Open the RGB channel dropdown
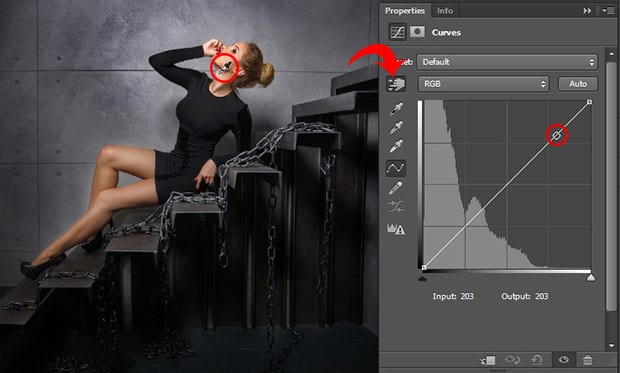The image size is (620, 373). [484, 84]
